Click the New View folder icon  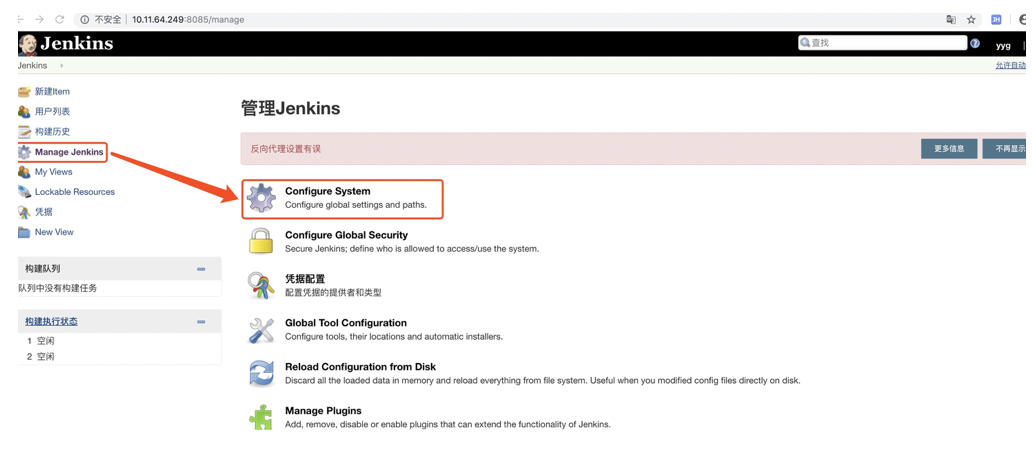pyautogui.click(x=24, y=232)
